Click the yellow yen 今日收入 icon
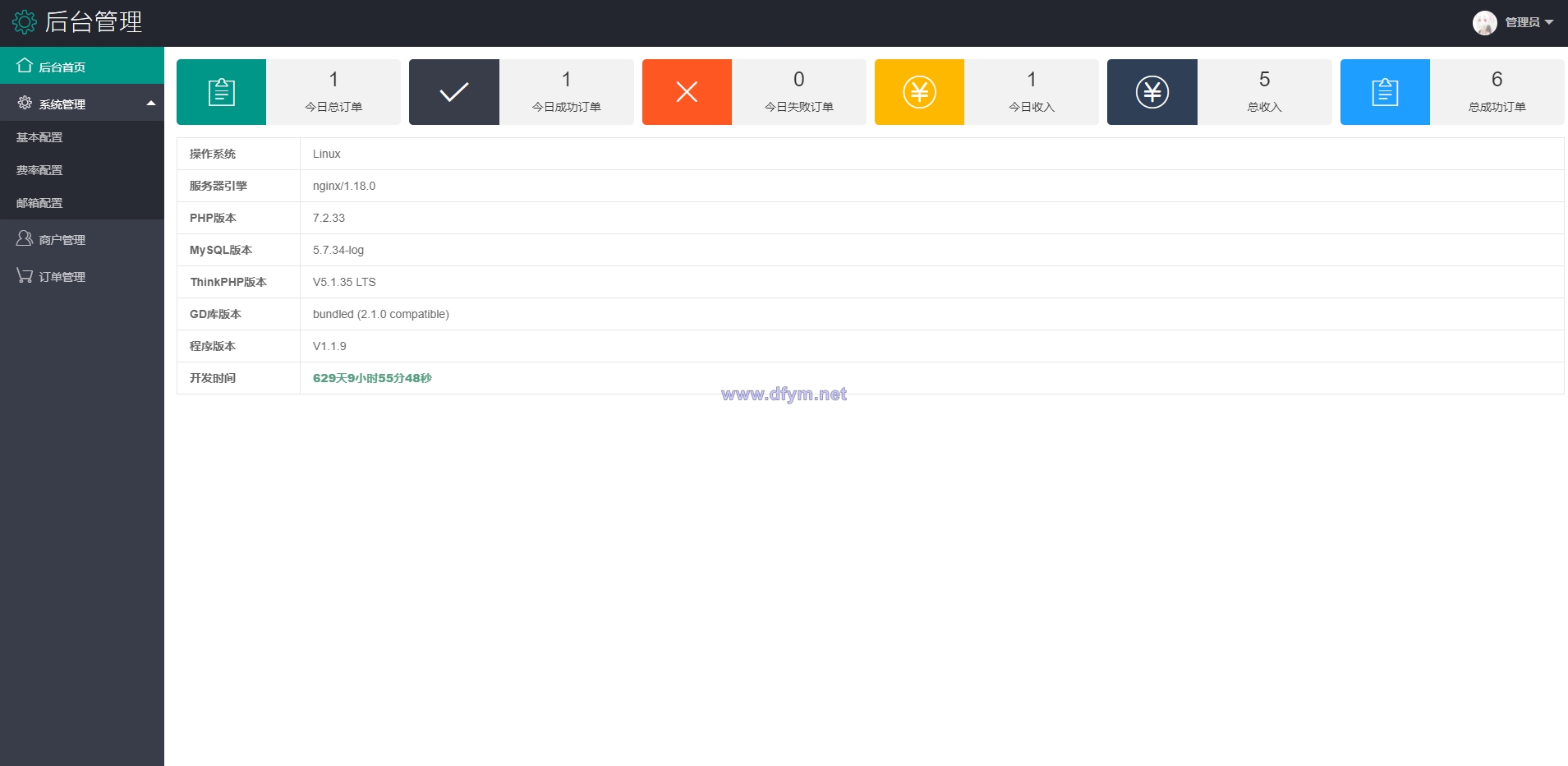This screenshot has width=1568, height=766. tap(919, 92)
